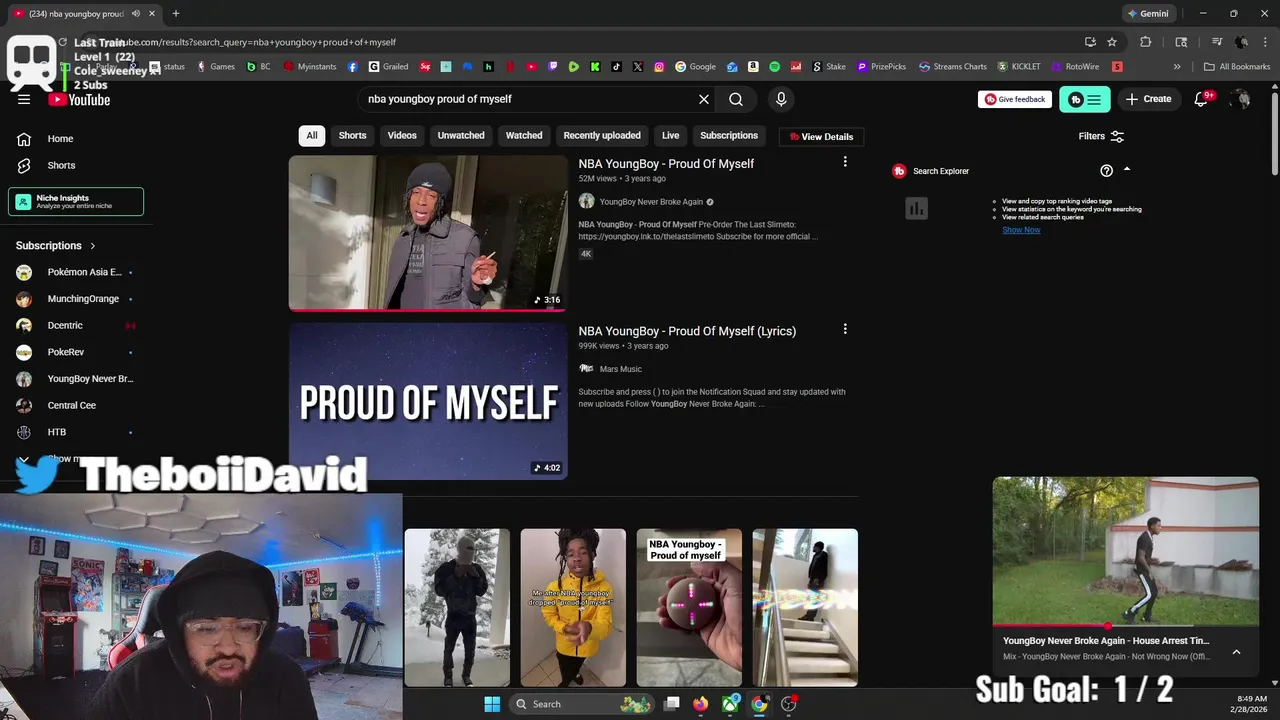
Task: Open Search Explorer help question mark
Action: click(1106, 171)
